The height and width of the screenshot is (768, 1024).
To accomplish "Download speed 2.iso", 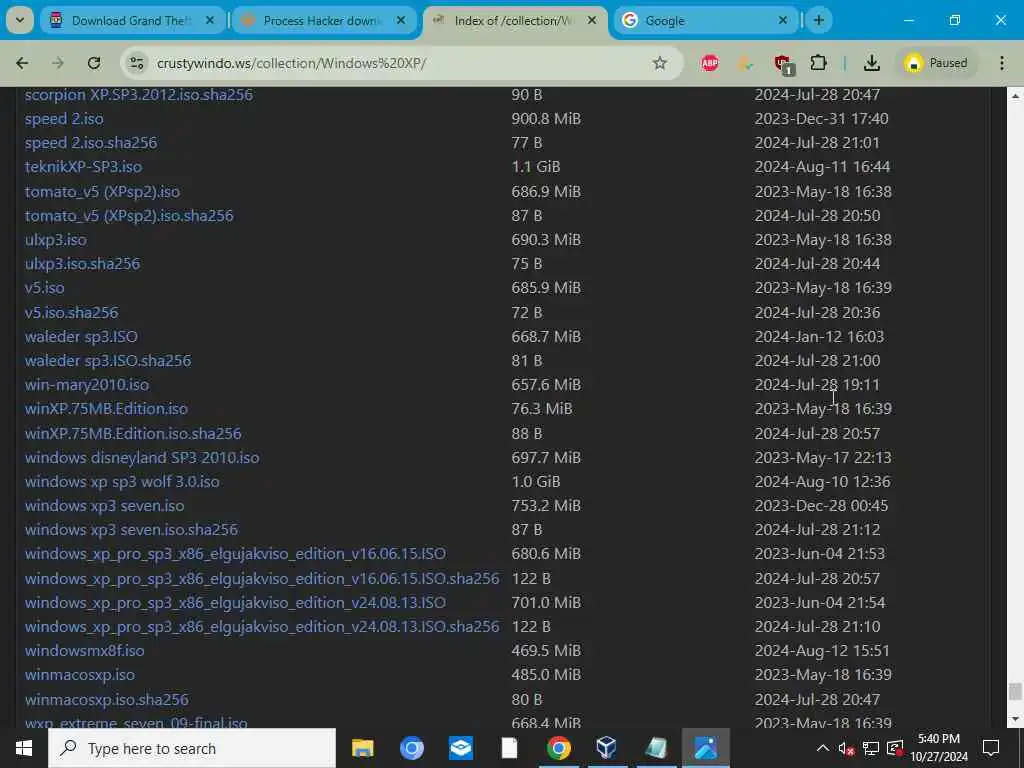I will pos(64,119).
